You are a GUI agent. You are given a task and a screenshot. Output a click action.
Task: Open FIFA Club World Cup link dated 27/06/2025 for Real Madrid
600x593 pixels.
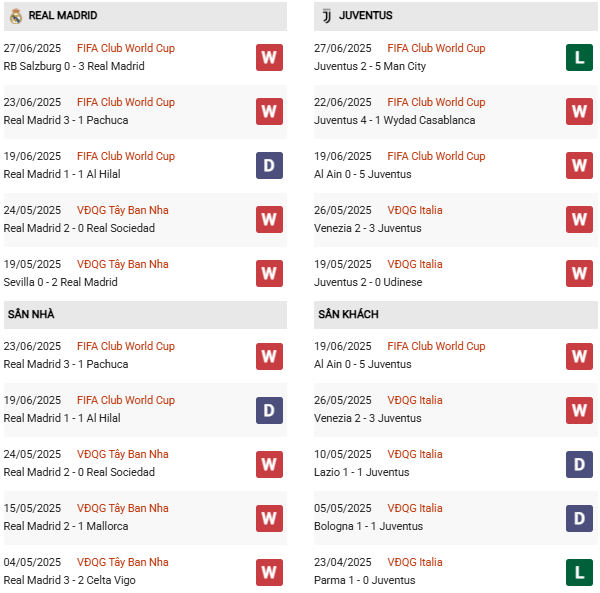coord(126,48)
